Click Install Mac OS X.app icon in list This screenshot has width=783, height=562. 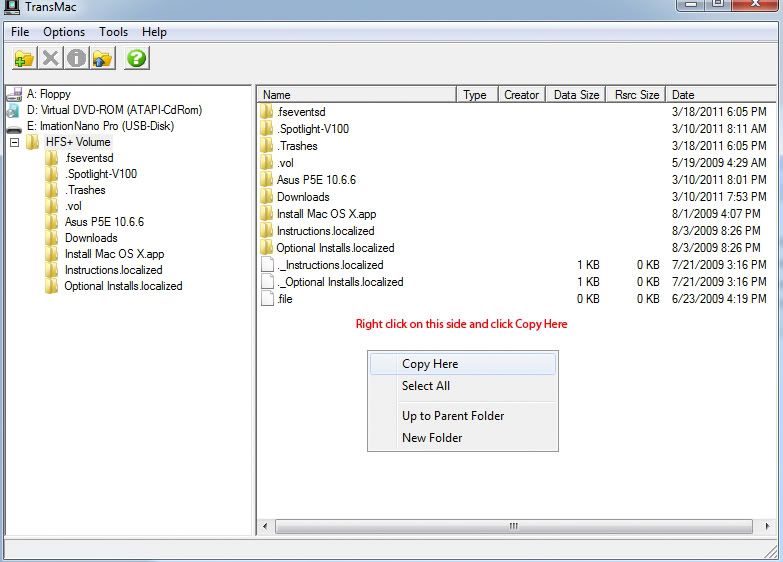click(x=267, y=213)
